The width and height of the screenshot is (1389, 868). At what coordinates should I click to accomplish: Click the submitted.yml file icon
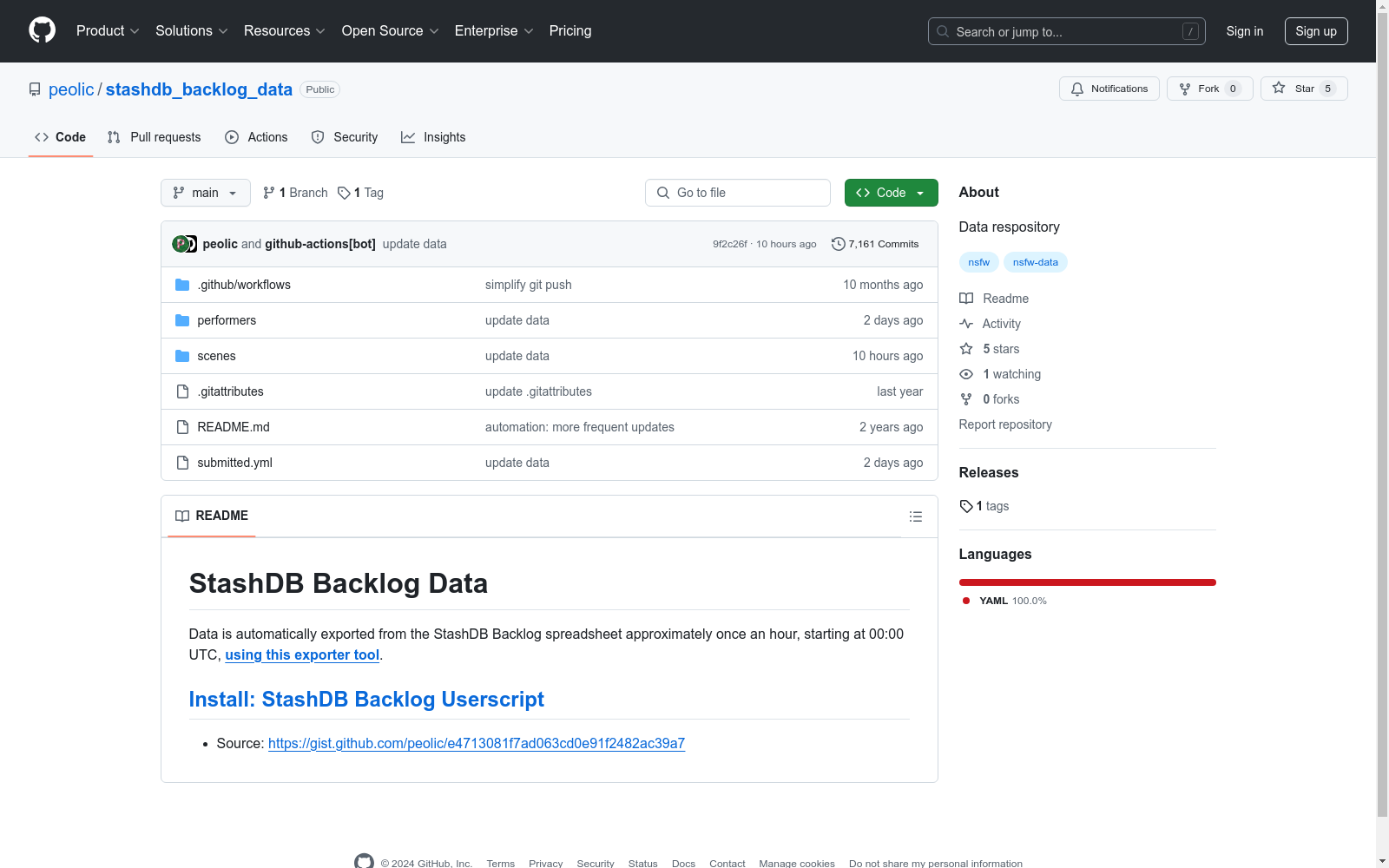(x=182, y=463)
